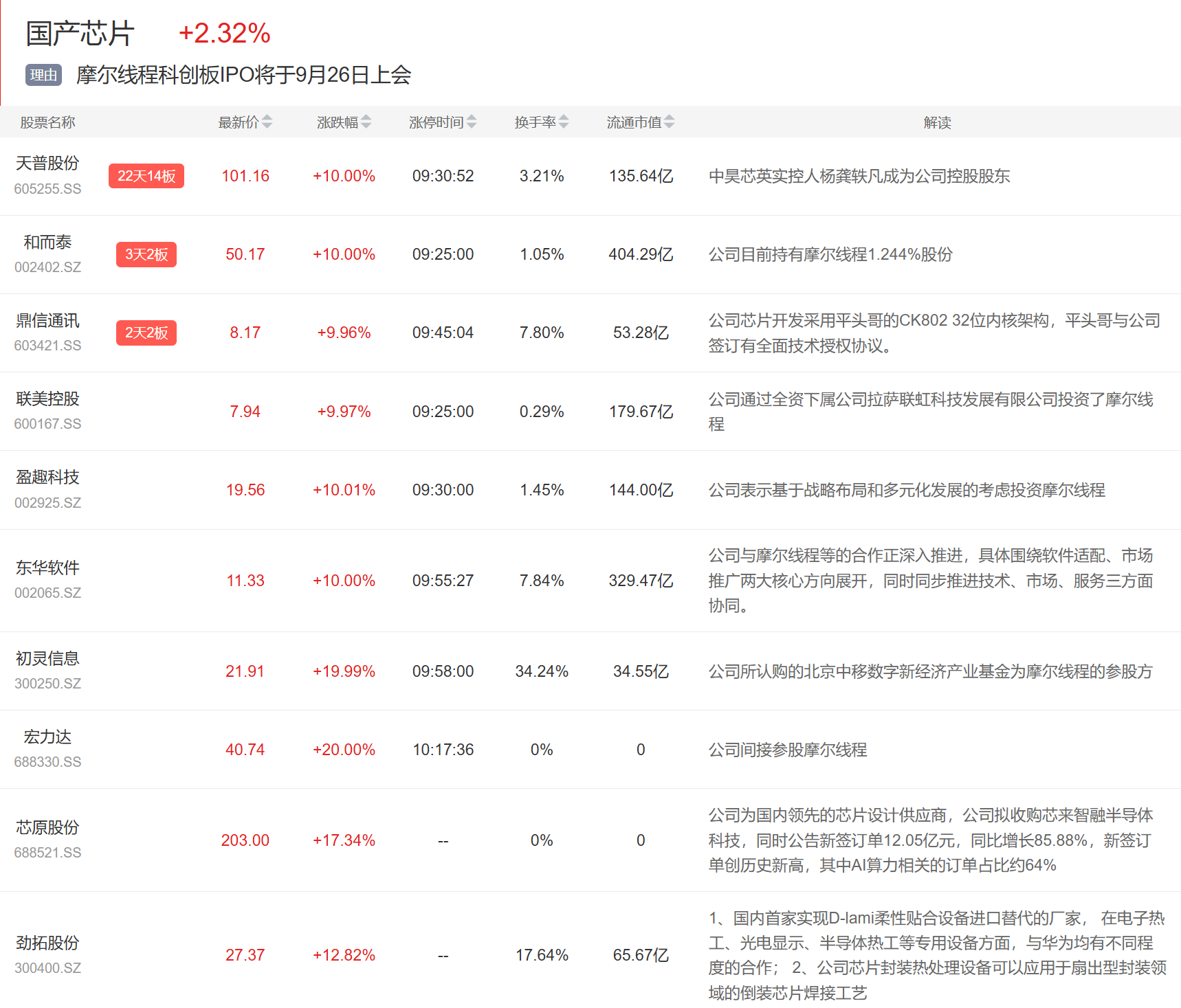Click the 国产芯片 sector title
1181x1008 pixels.
coord(80,33)
